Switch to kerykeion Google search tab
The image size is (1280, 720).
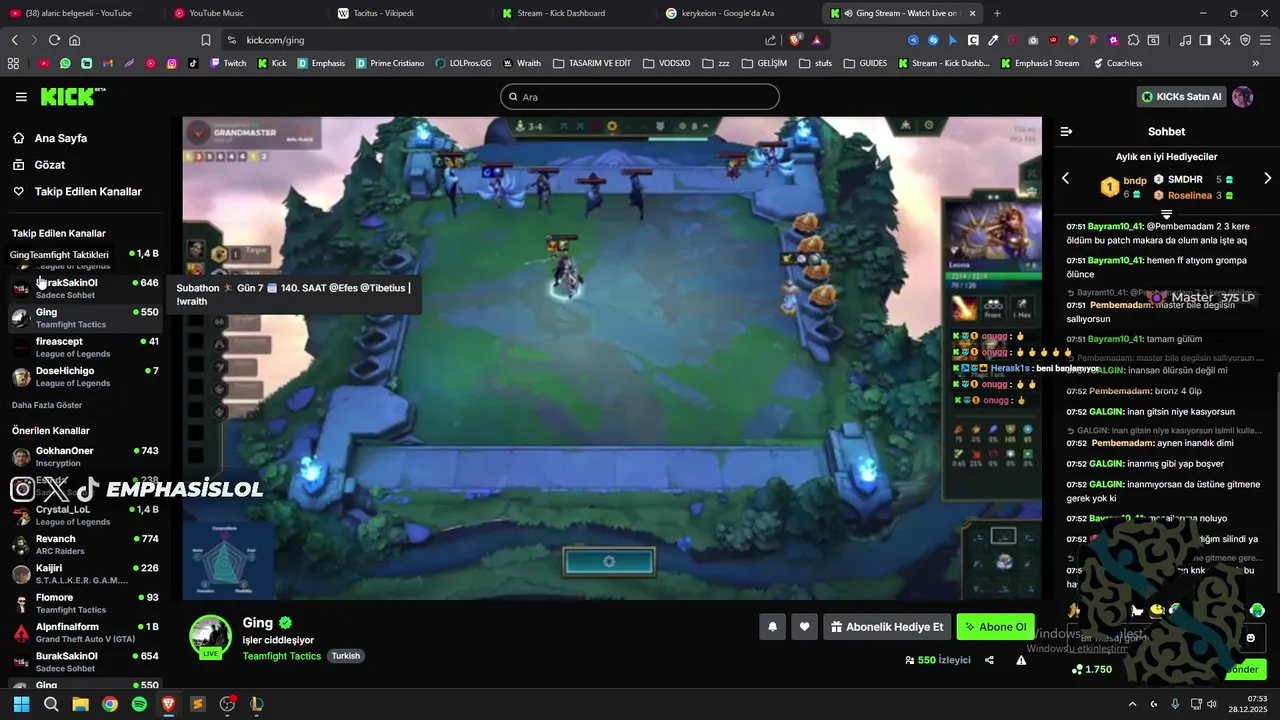click(737, 13)
